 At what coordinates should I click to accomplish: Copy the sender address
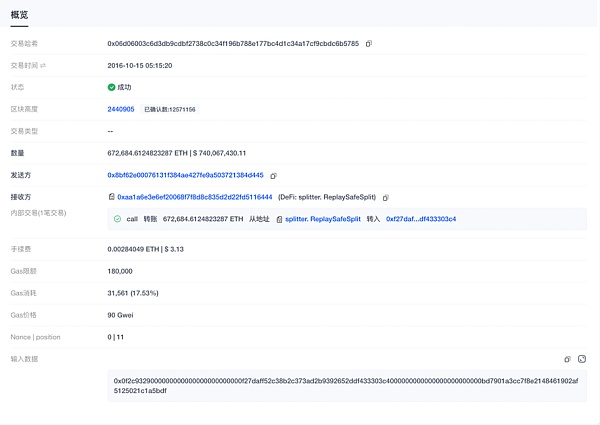(x=273, y=176)
